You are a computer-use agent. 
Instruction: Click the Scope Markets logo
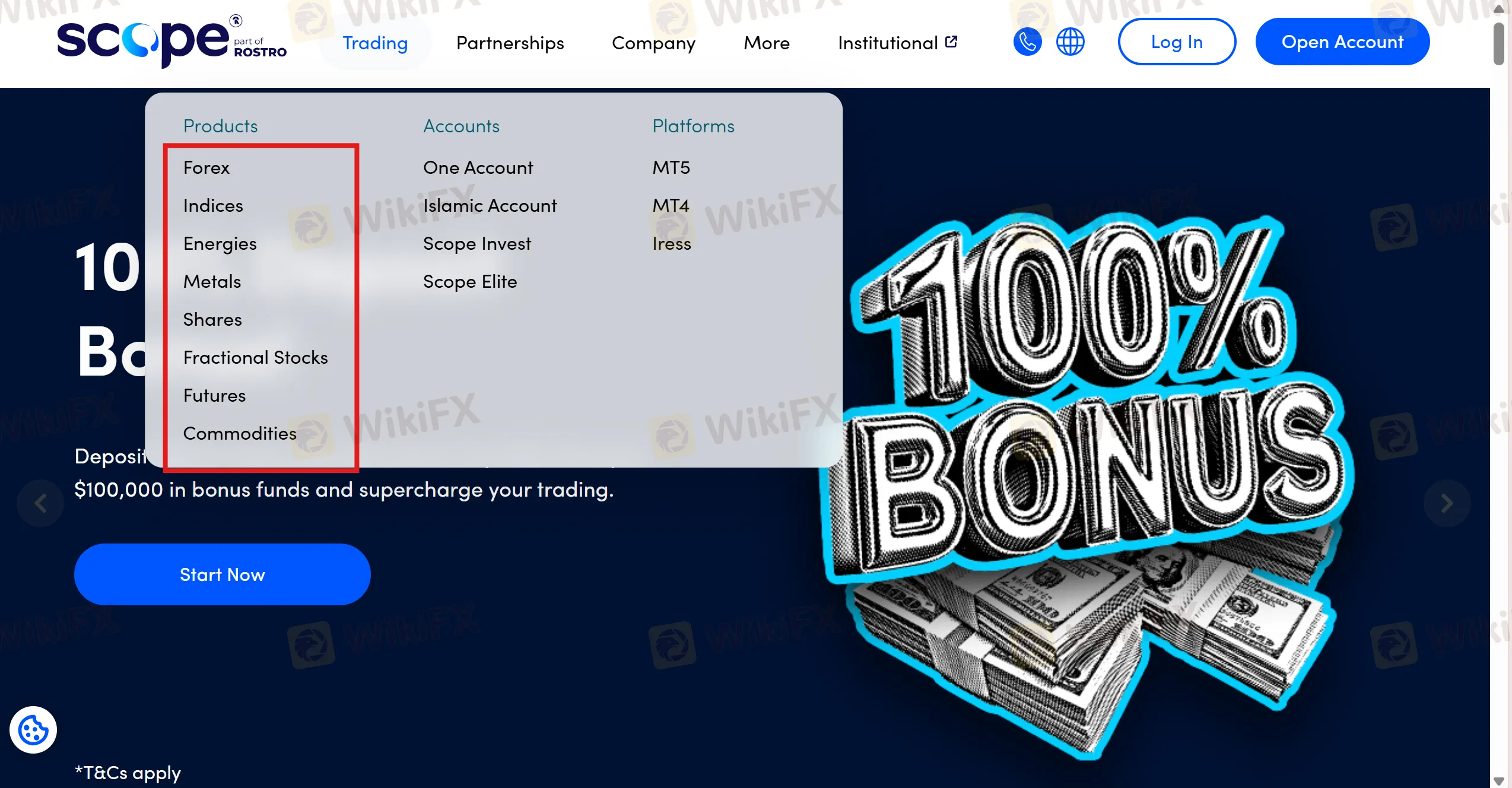(x=171, y=42)
